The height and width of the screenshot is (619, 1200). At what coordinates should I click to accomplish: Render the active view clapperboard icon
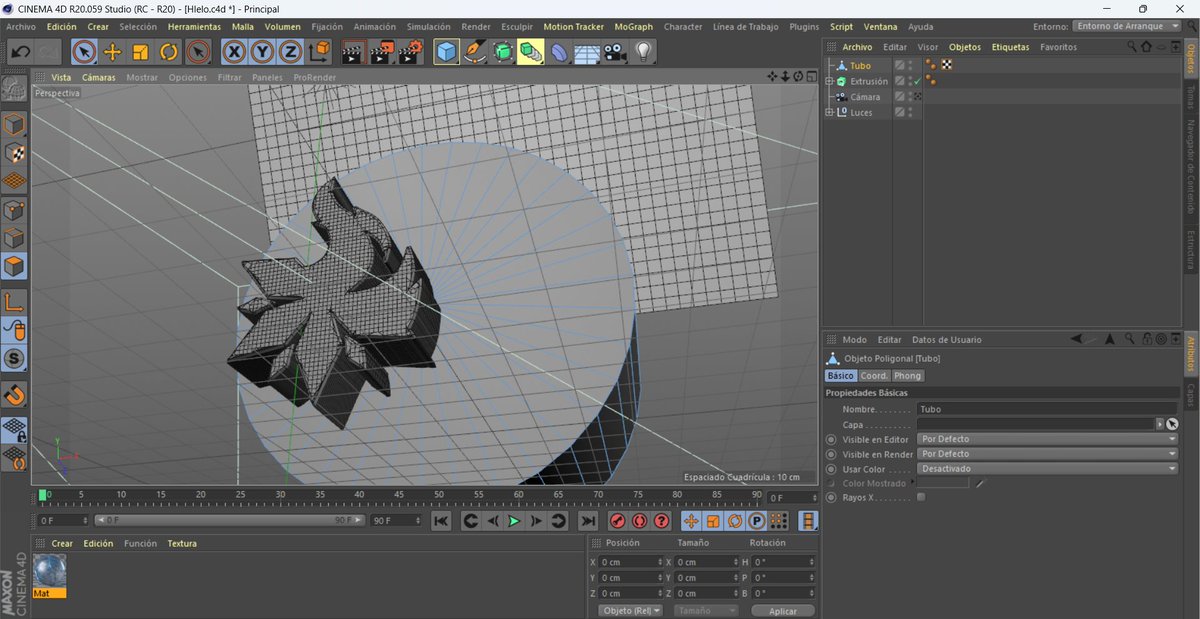(x=353, y=51)
